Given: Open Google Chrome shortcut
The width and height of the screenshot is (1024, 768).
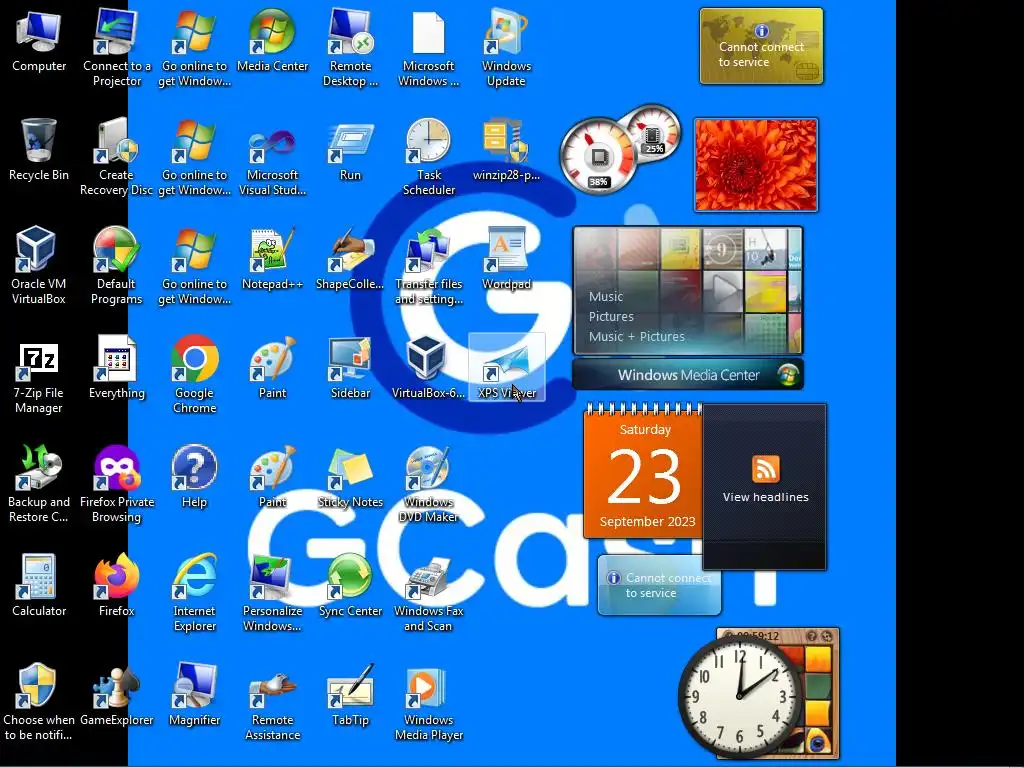Looking at the screenshot, I should [194, 375].
